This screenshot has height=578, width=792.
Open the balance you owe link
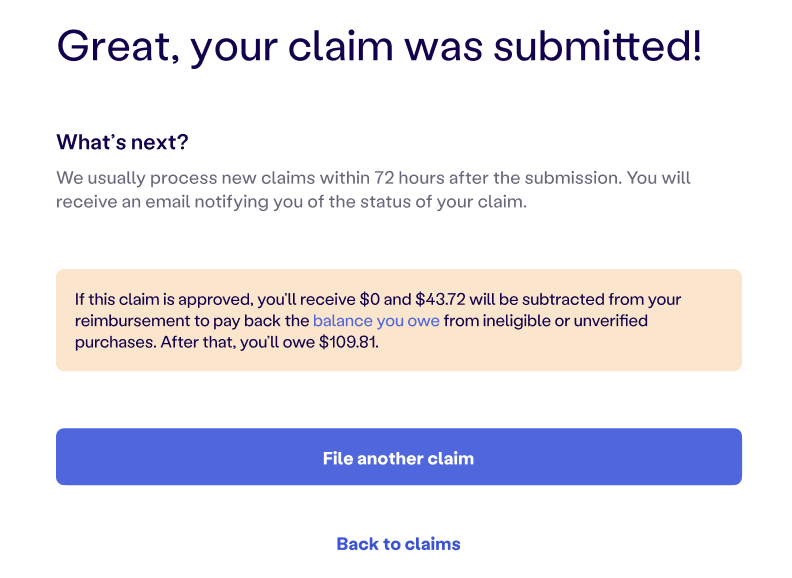(376, 321)
